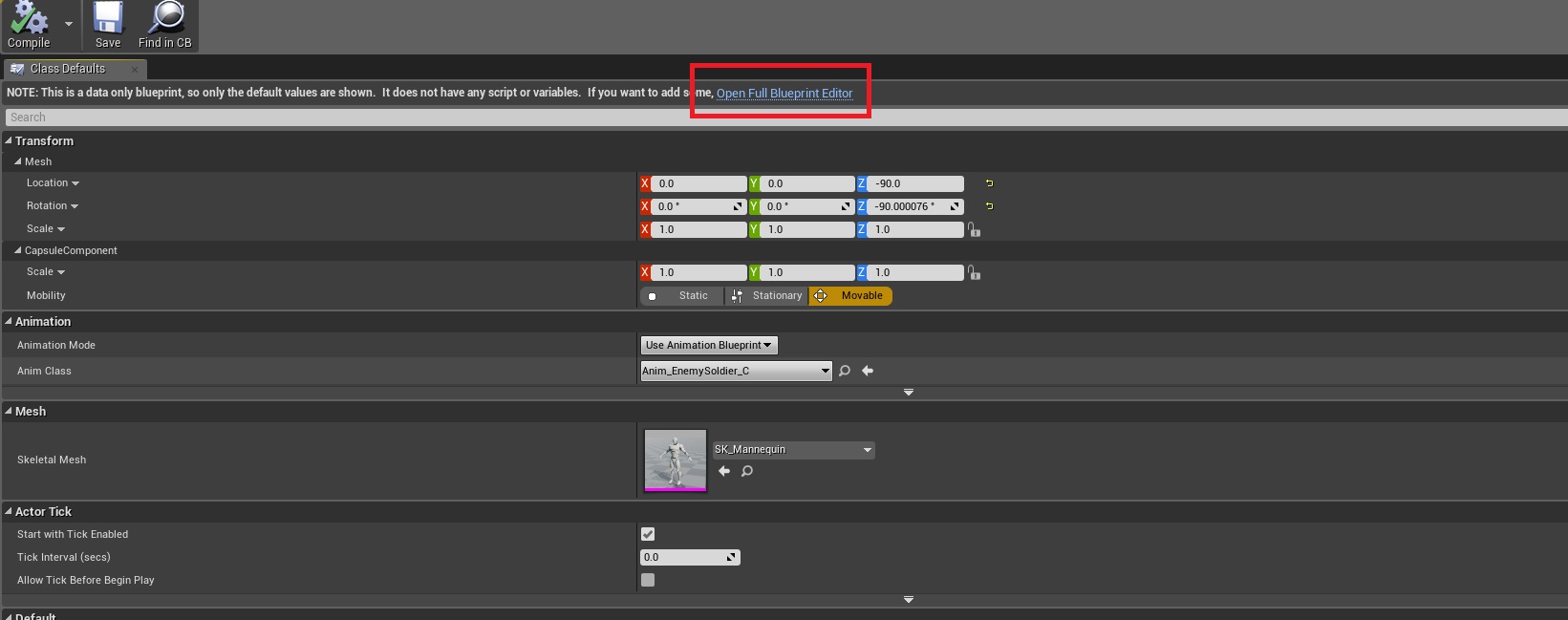The image size is (1568, 620).
Task: Disable Start with Tick Enabled checkbox
Action: pos(648,534)
